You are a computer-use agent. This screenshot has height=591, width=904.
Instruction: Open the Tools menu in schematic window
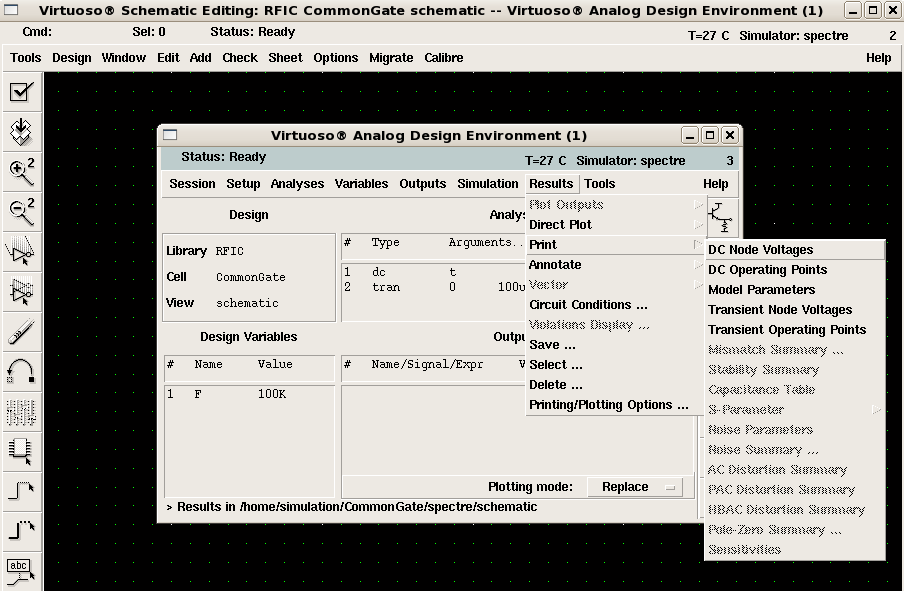(25, 58)
